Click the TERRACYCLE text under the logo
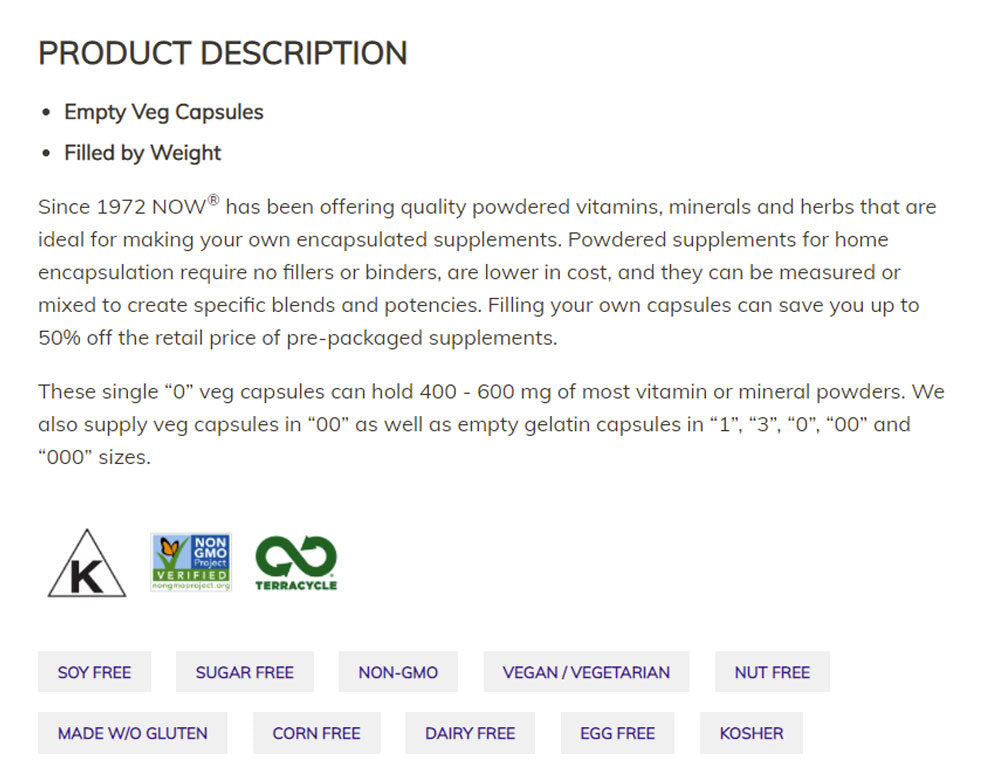1000x781 pixels. (x=295, y=585)
